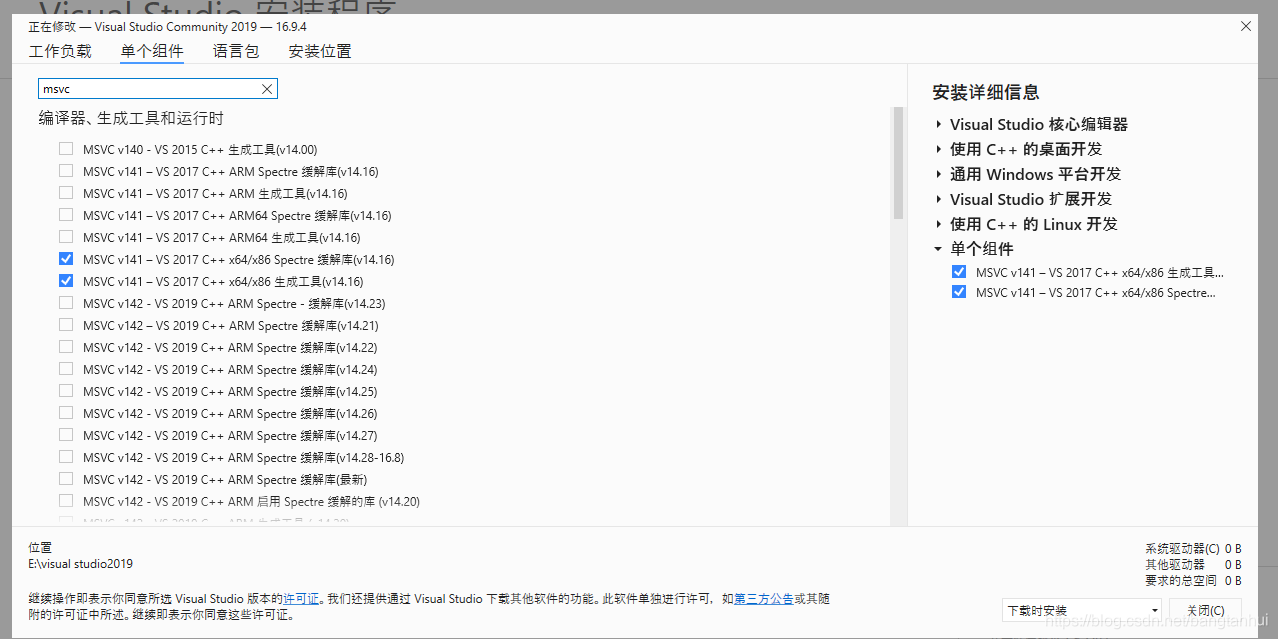Clear the msvc search box with X icon

point(267,89)
